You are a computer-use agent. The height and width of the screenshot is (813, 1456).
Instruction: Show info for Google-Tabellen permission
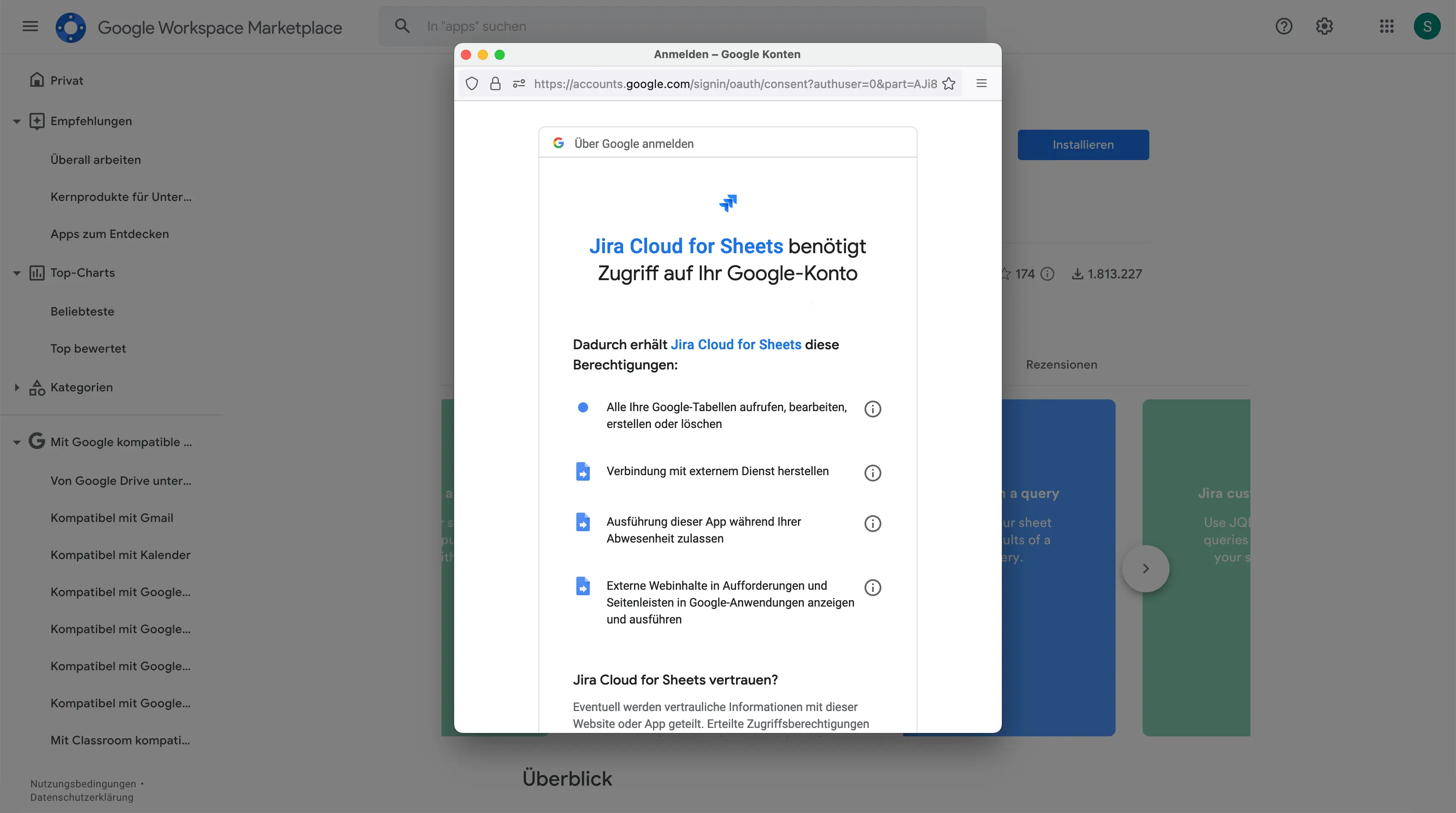(x=873, y=409)
